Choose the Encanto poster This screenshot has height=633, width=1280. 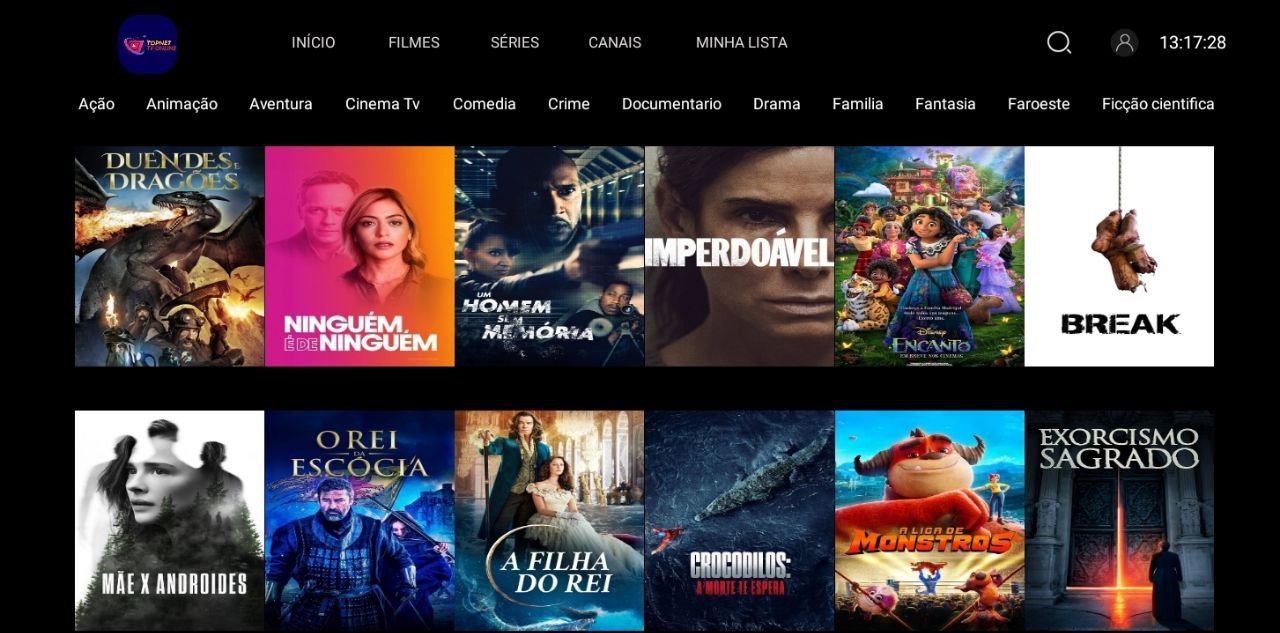point(930,256)
